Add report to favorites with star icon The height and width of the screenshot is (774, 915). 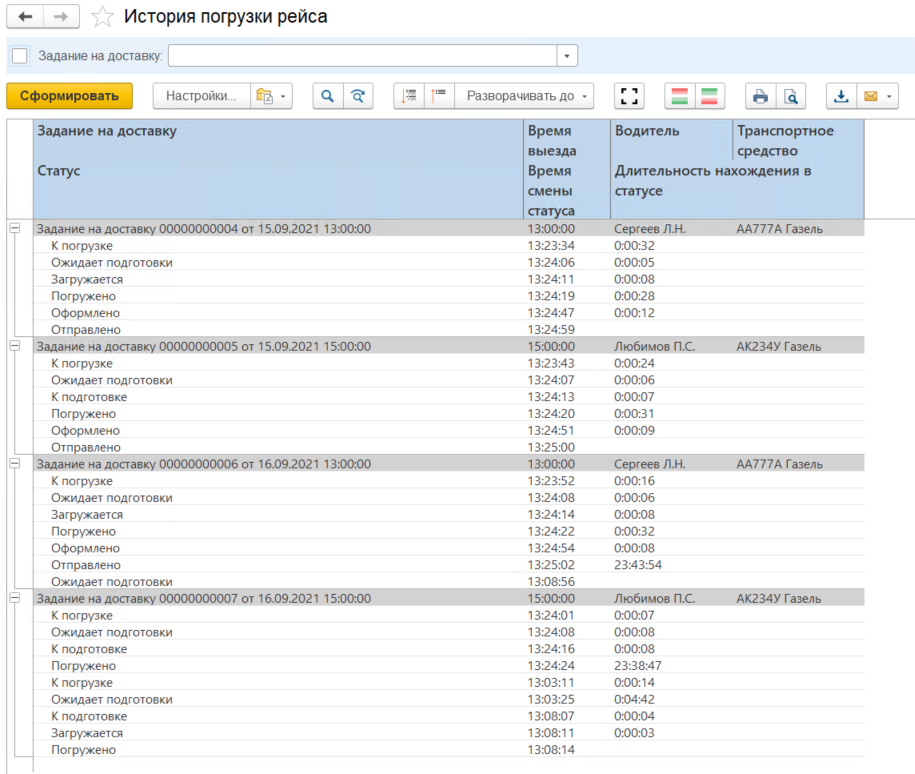101,17
